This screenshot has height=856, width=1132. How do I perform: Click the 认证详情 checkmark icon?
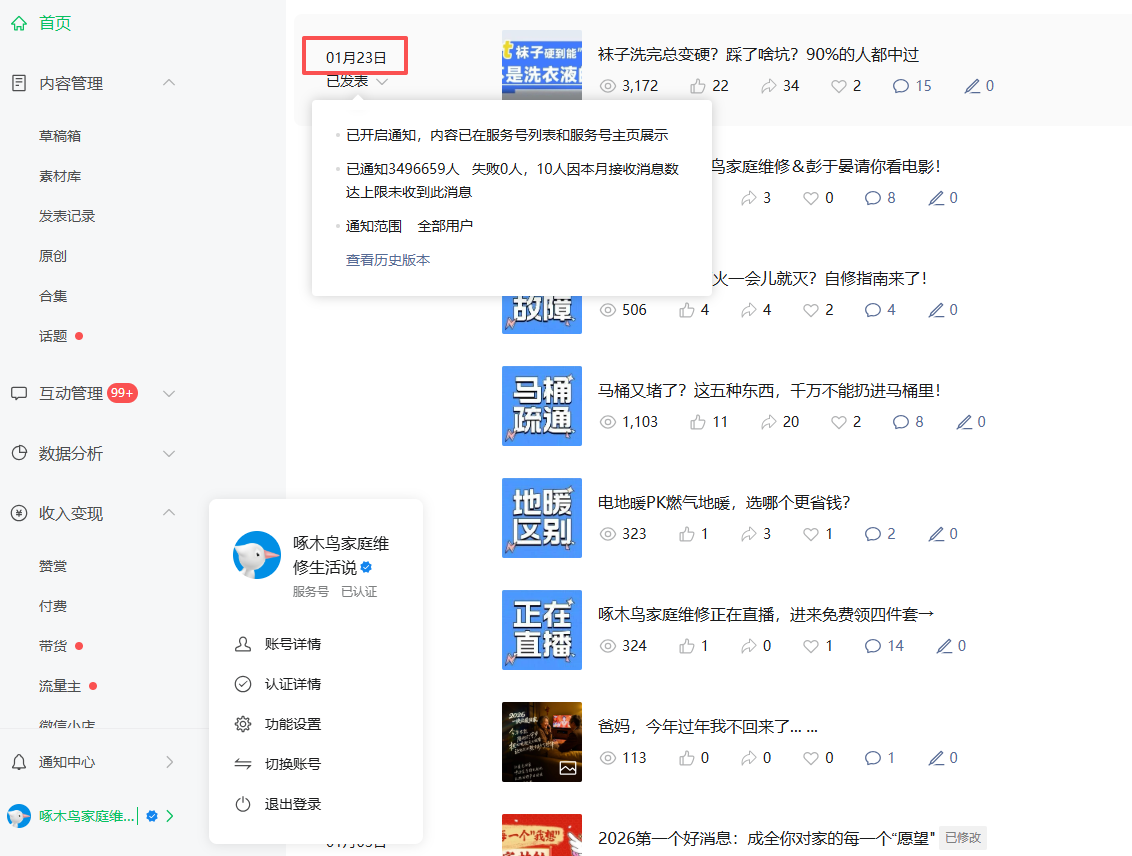click(x=243, y=684)
